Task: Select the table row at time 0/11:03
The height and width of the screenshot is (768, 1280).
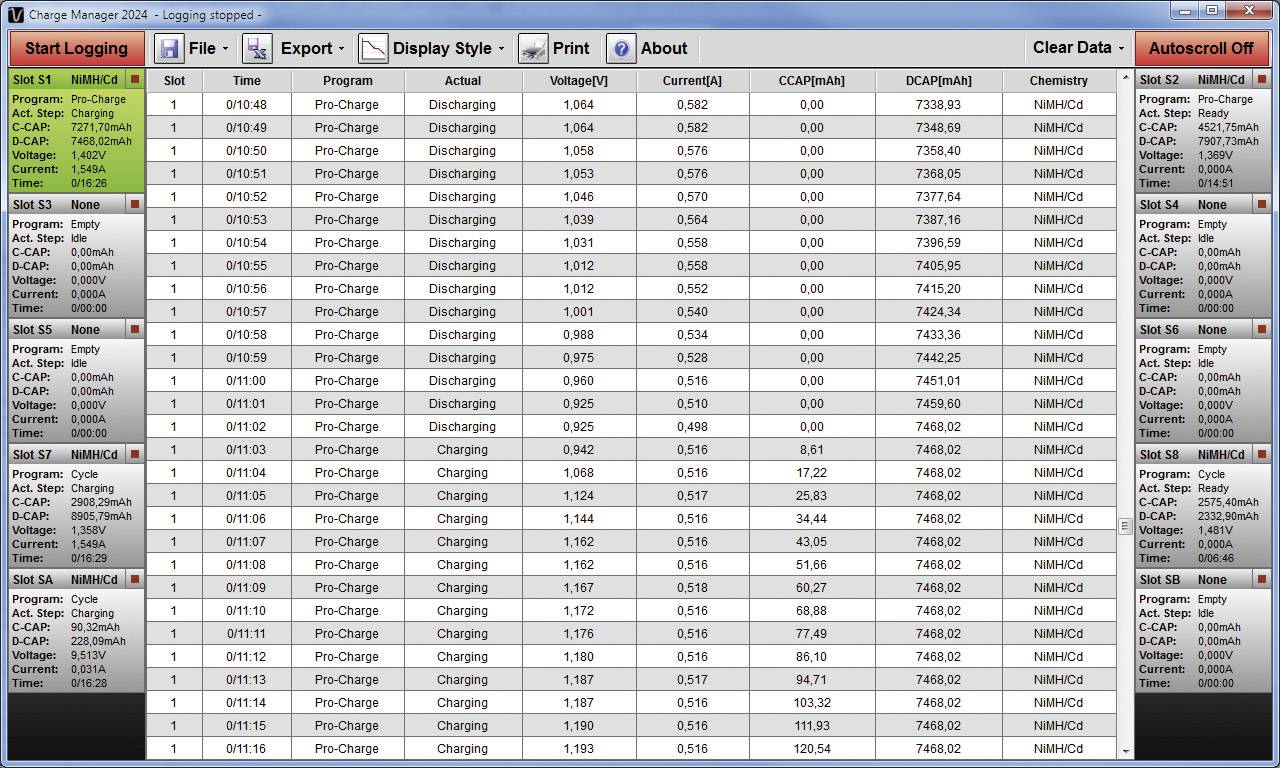Action: [630, 450]
